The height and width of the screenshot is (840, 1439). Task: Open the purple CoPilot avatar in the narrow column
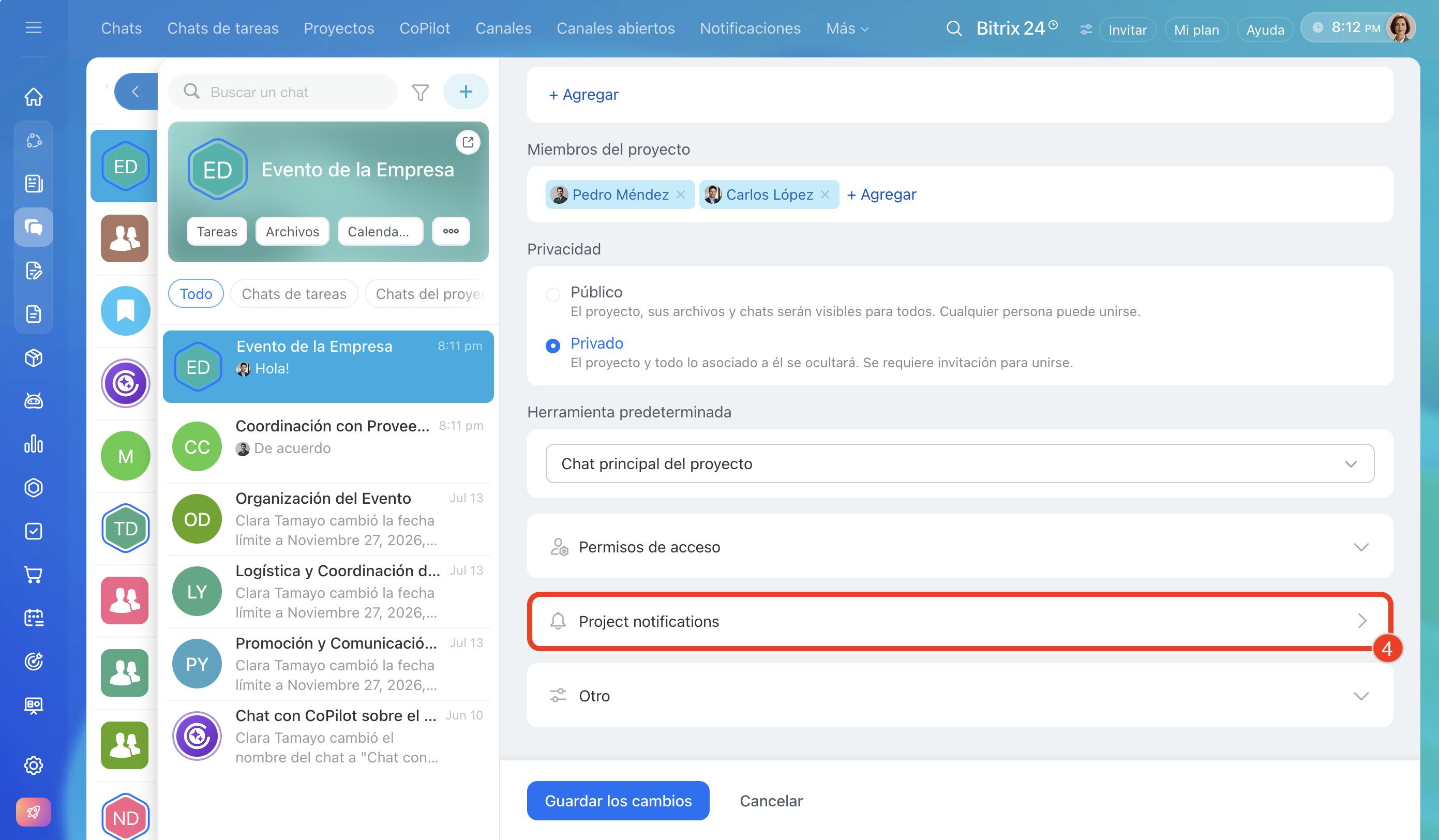coord(126,383)
